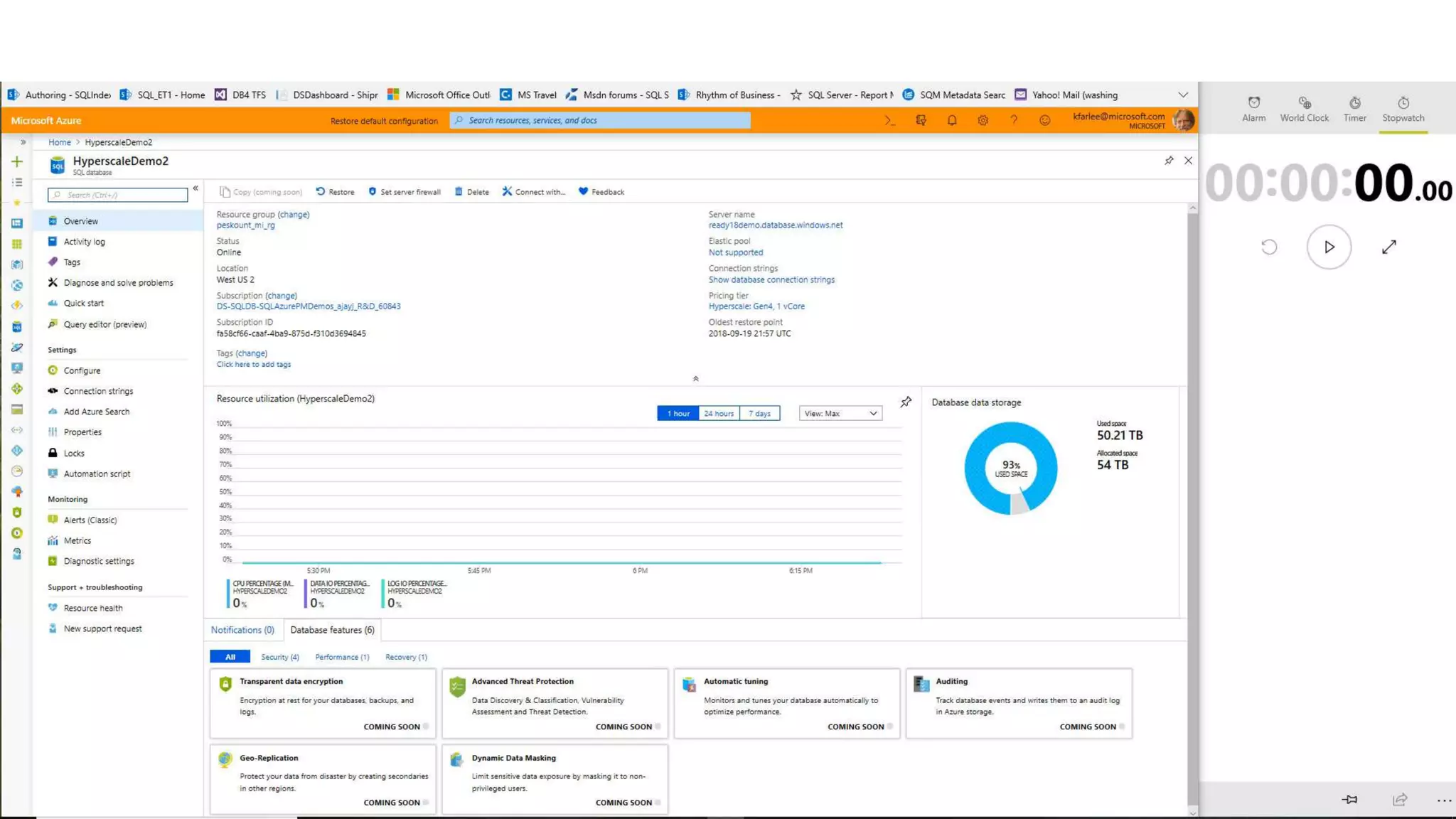Click here to add tags link
Viewport: 1456px width, 819px height.
(253, 365)
